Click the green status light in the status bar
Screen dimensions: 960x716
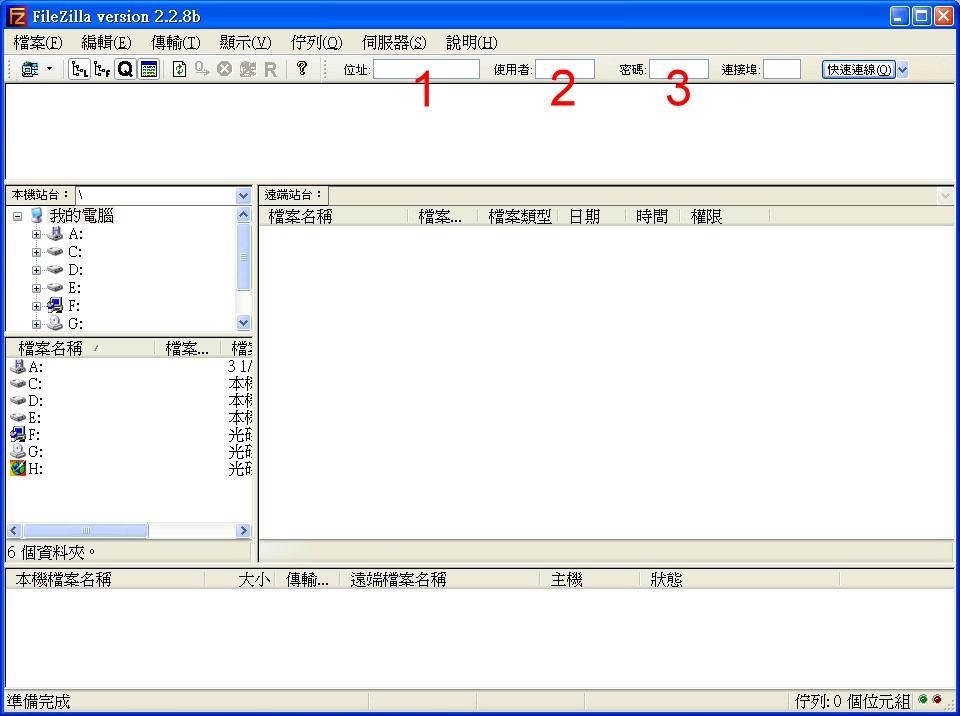pyautogui.click(x=923, y=699)
